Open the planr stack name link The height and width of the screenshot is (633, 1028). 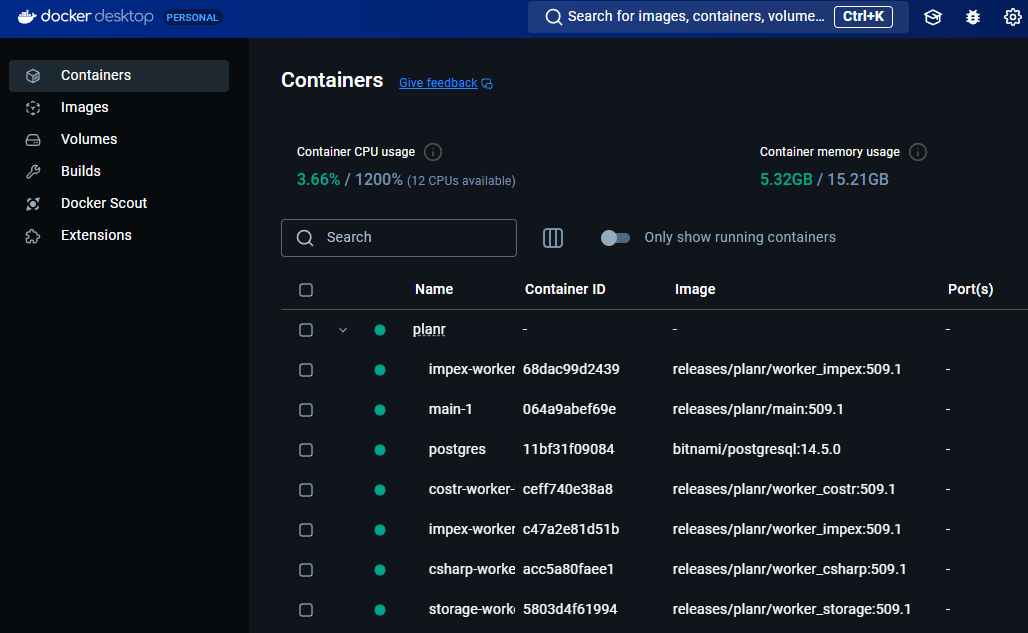coord(429,330)
